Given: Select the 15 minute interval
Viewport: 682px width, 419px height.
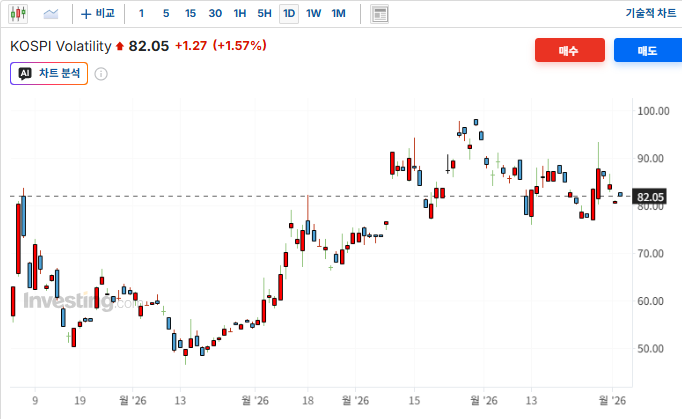Looking at the screenshot, I should coord(190,13).
